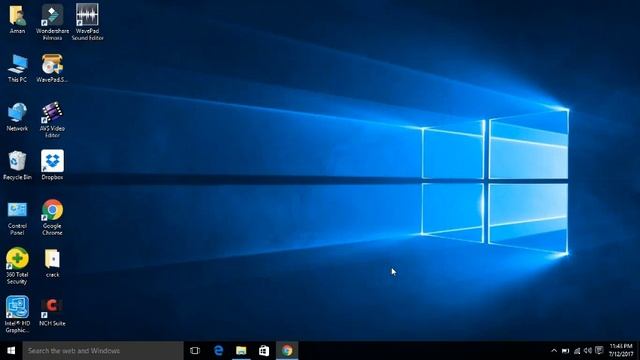The width and height of the screenshot is (640, 360).
Task: Show hidden system tray icons
Action: coord(554,351)
